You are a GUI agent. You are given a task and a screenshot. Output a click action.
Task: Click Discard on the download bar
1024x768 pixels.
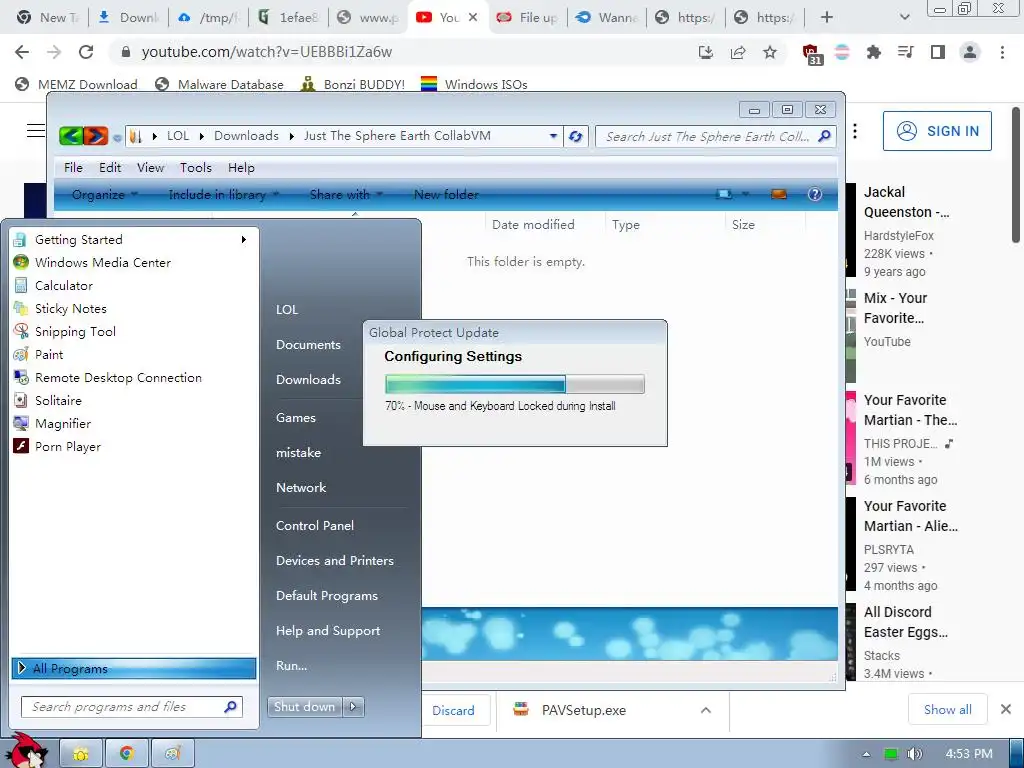pyautogui.click(x=453, y=711)
